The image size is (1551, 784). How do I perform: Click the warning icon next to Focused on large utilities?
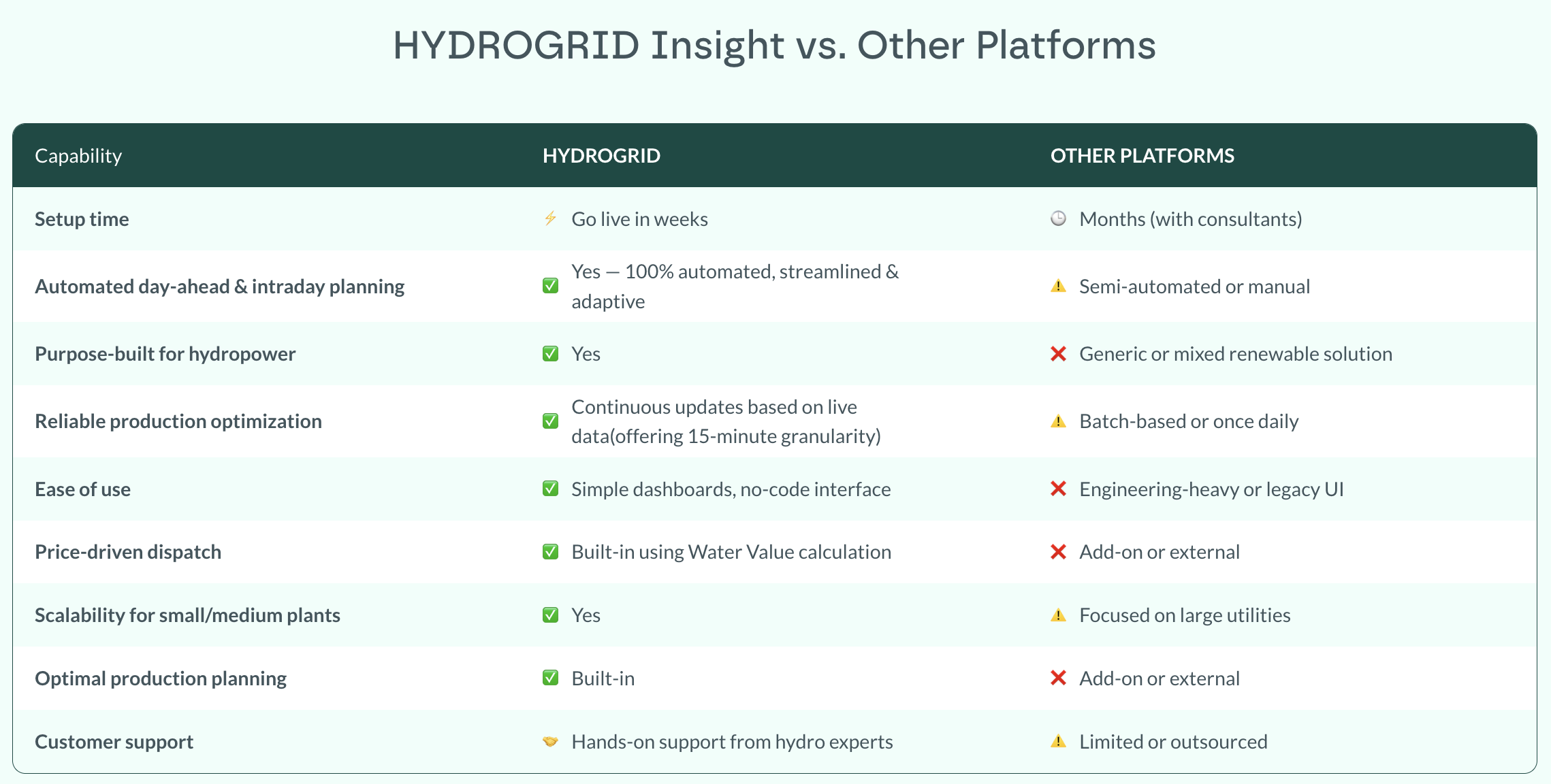tap(1058, 615)
